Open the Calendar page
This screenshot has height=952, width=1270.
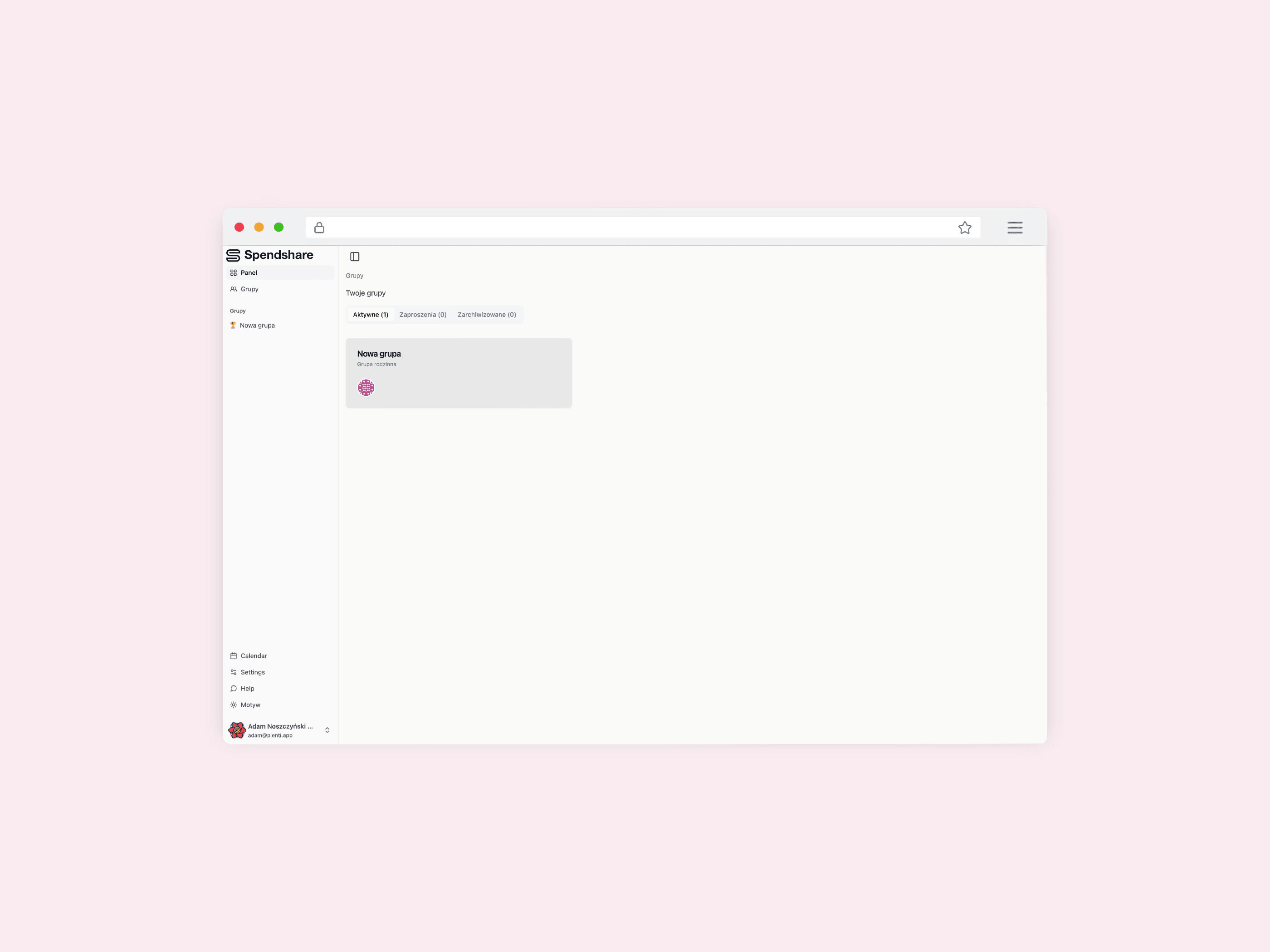tap(280, 656)
